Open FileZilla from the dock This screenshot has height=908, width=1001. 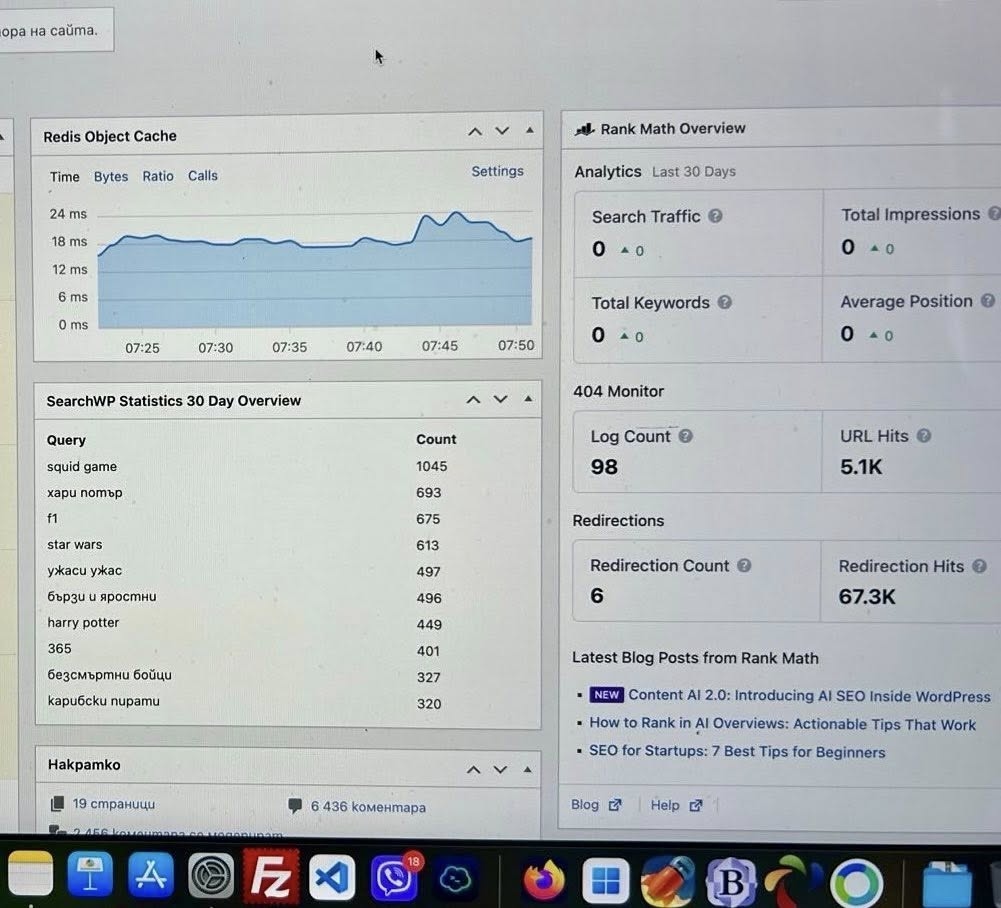pyautogui.click(x=271, y=878)
